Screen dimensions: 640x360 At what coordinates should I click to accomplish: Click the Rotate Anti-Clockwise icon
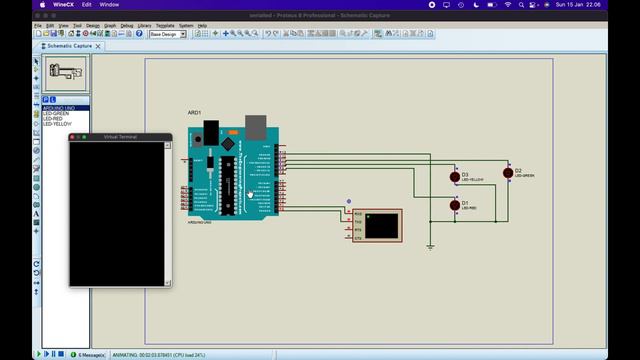36,273
